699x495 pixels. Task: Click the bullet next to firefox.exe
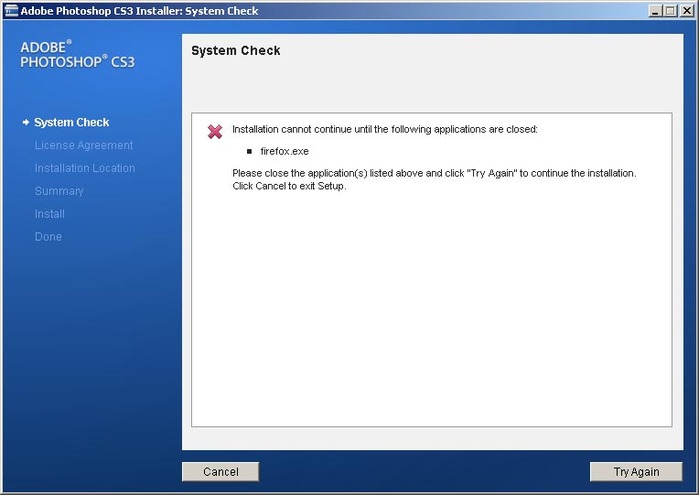[x=249, y=152]
